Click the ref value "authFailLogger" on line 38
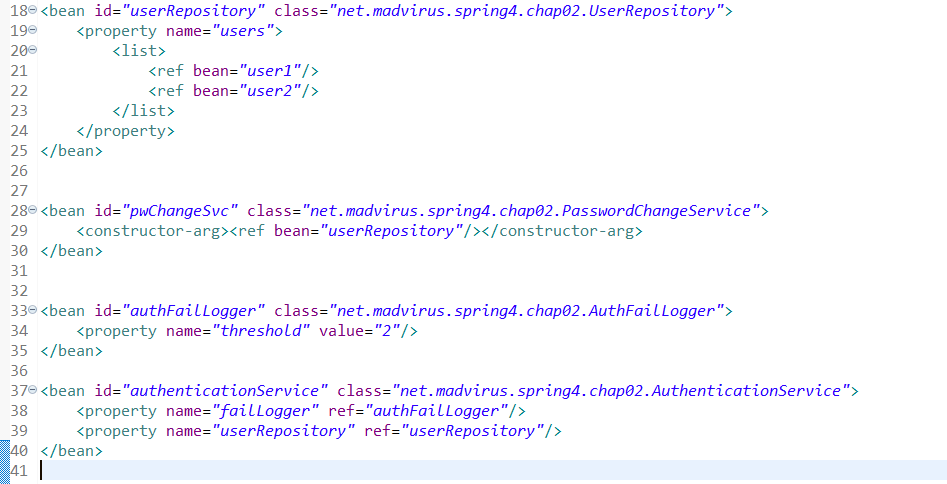Image resolution: width=947 pixels, height=484 pixels. point(436,411)
